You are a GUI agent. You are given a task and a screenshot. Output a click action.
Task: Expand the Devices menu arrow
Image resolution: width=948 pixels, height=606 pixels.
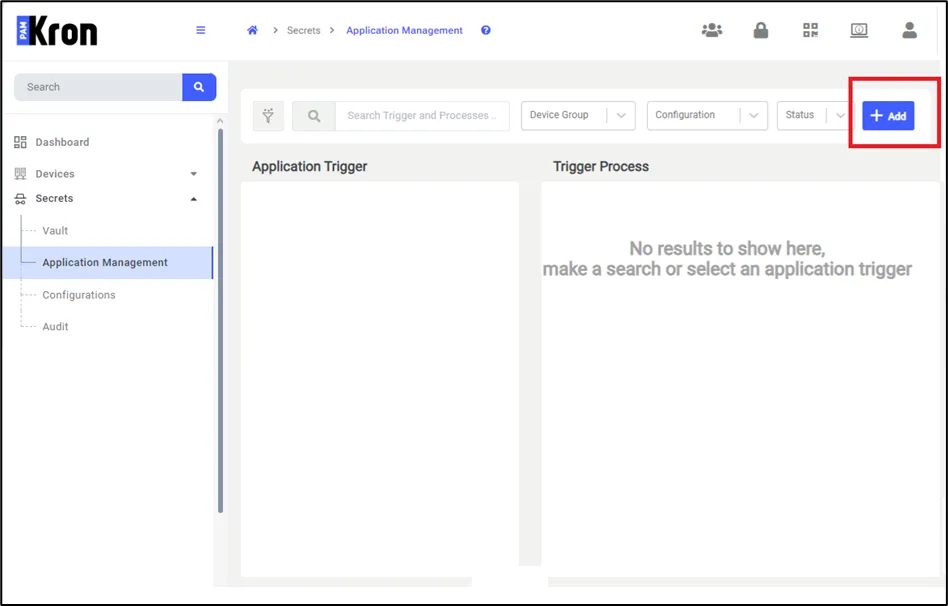[x=193, y=174]
